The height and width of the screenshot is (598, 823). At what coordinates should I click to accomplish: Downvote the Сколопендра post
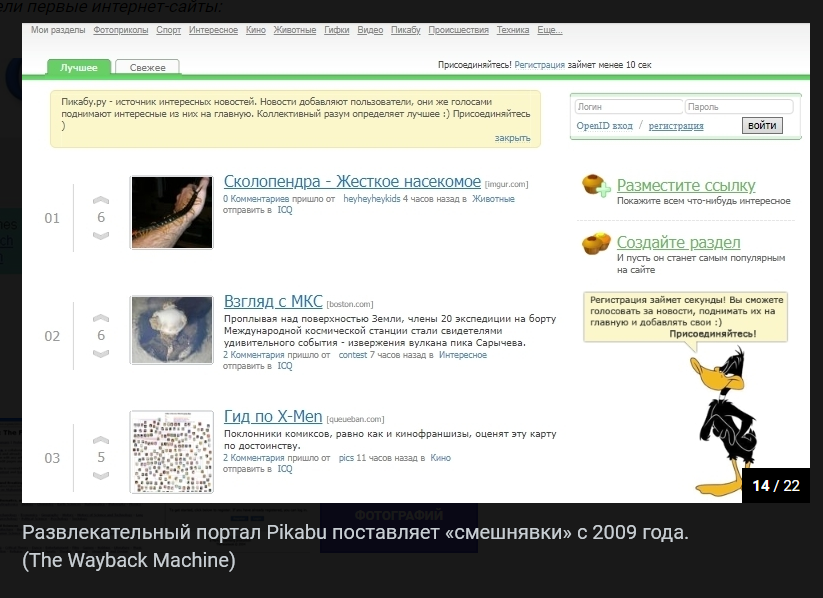(100, 236)
